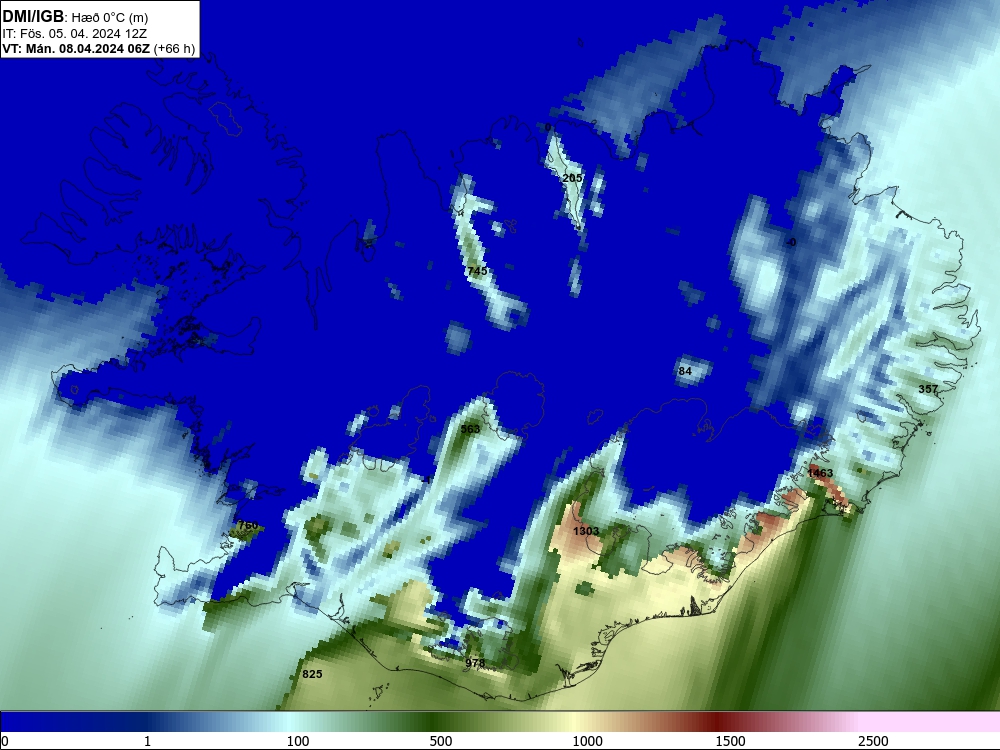Click the map value label 745
The width and height of the screenshot is (1000, 750).
pos(477,271)
